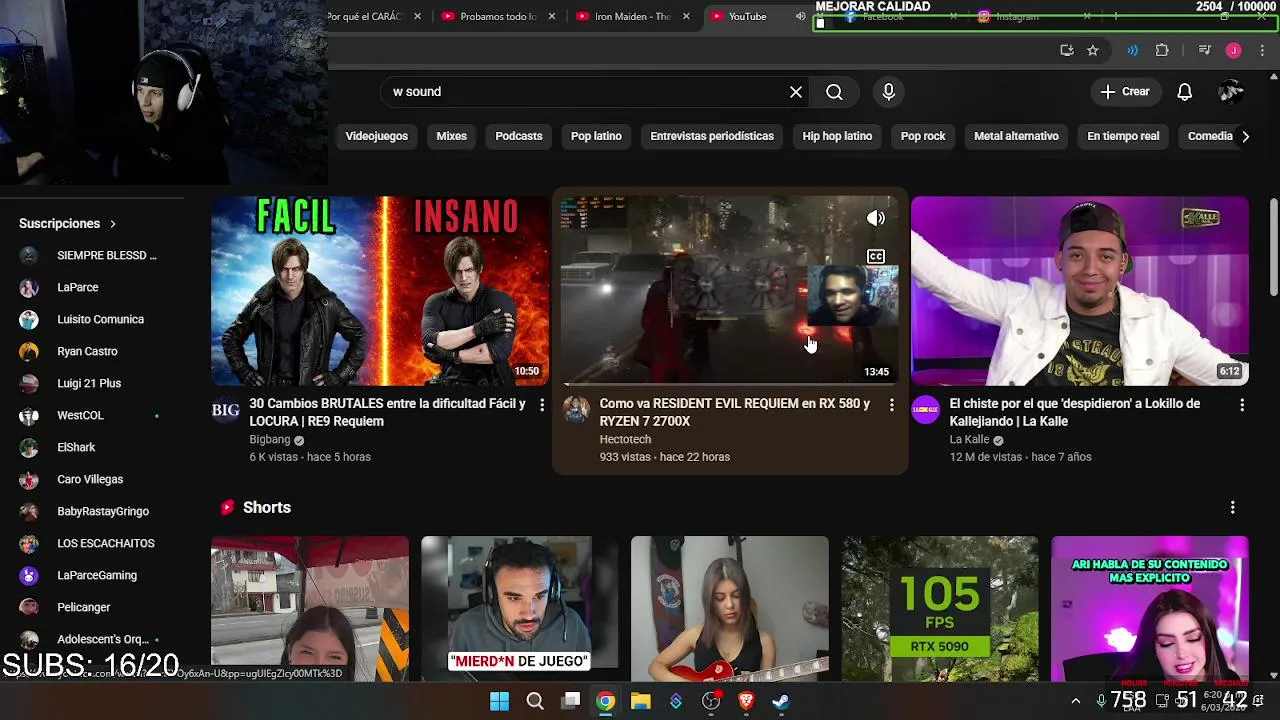Open the Chrome profile avatar 'J'
The height and width of the screenshot is (720, 1280).
point(1234,51)
